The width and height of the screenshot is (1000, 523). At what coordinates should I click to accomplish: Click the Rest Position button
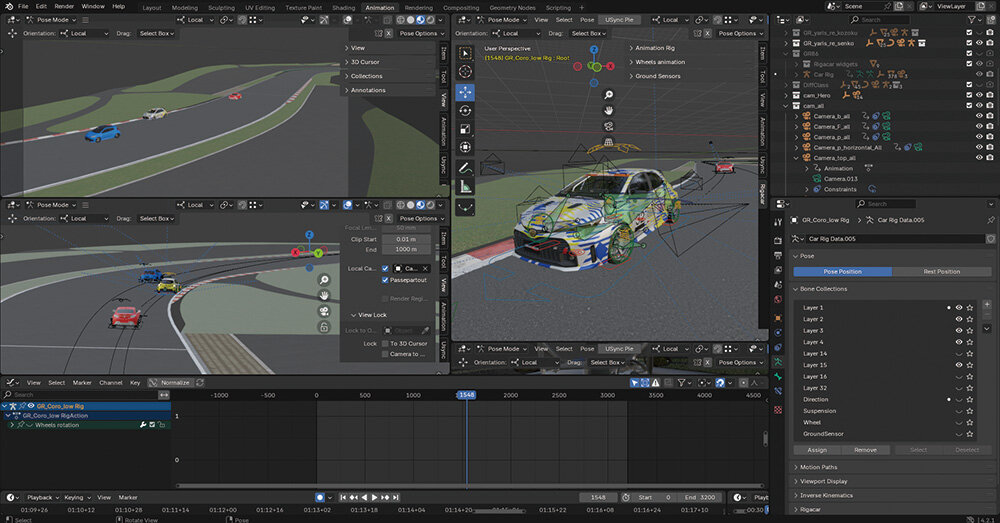click(941, 271)
